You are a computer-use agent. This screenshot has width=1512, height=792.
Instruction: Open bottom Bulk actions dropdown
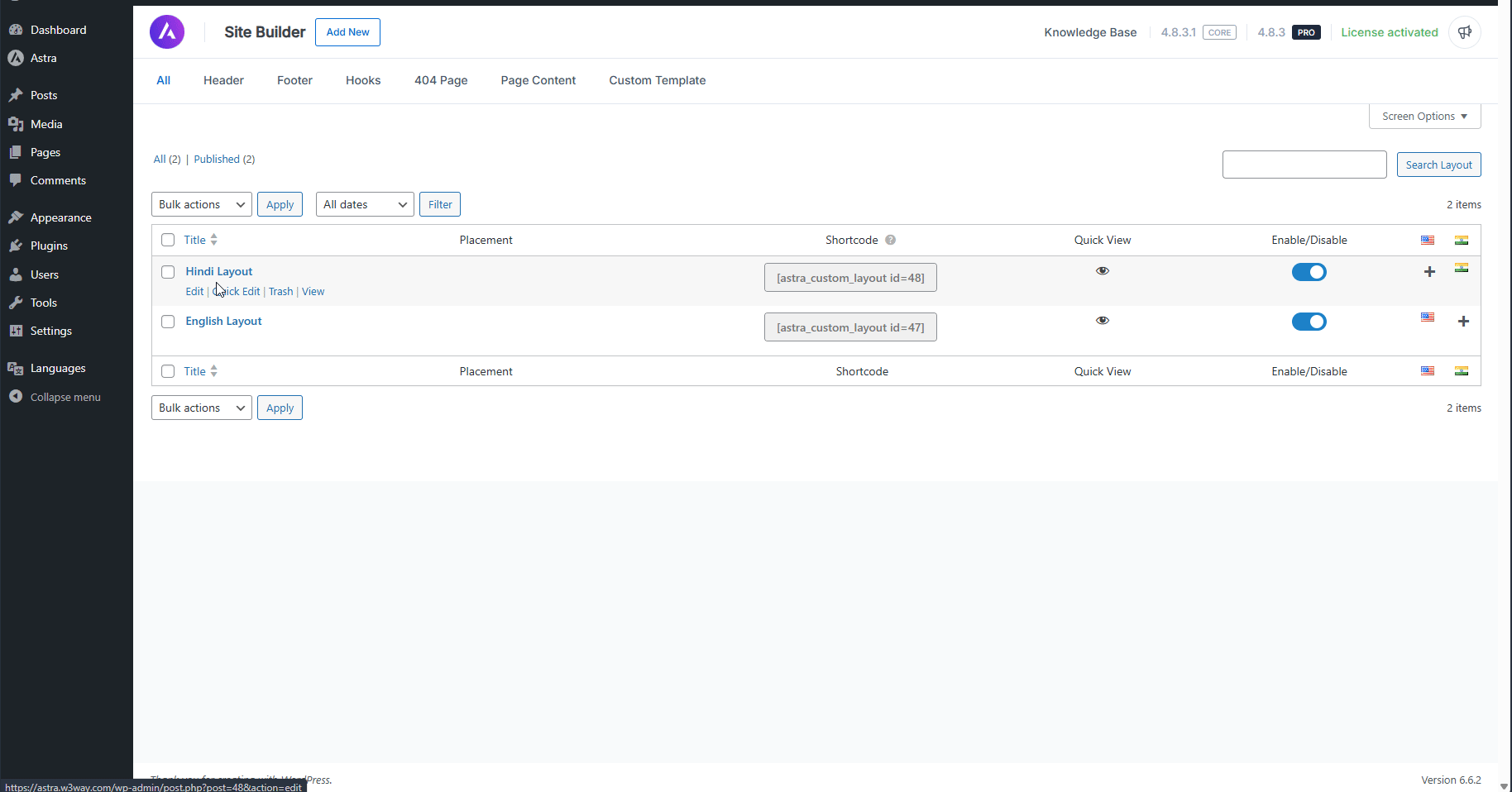click(202, 408)
